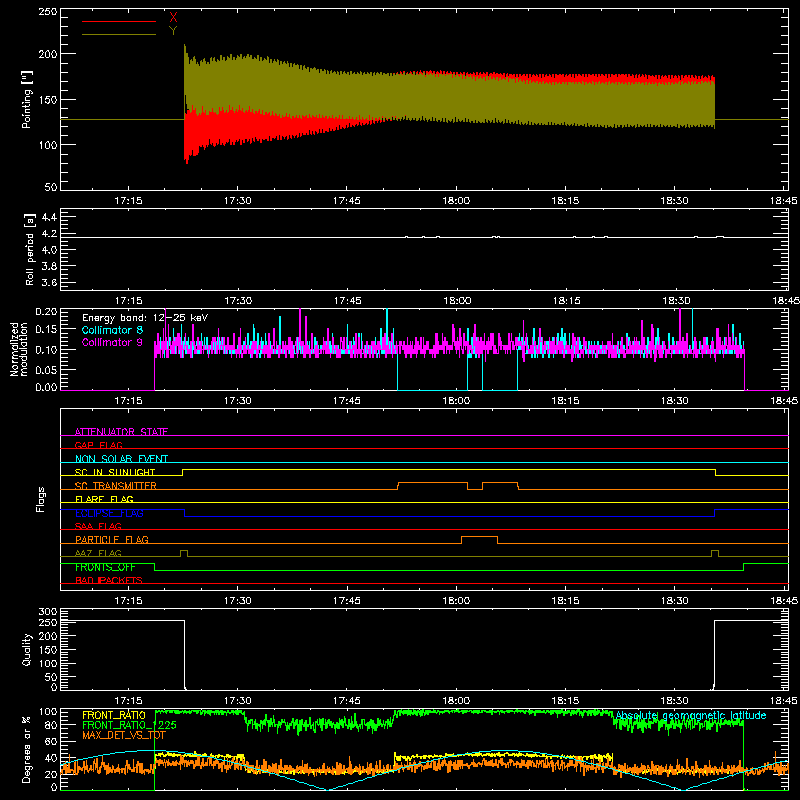Click the 0.10 value on modulation axis

click(46, 349)
